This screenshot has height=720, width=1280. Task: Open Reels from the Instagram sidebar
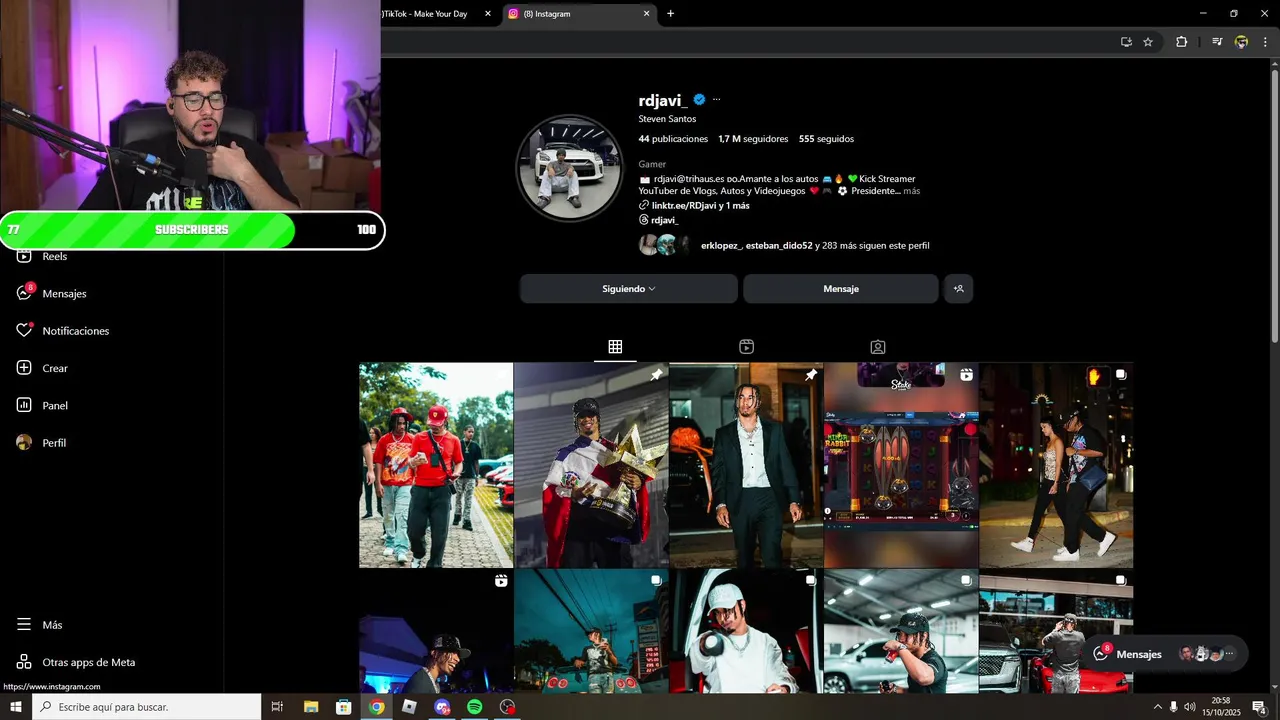click(42, 257)
